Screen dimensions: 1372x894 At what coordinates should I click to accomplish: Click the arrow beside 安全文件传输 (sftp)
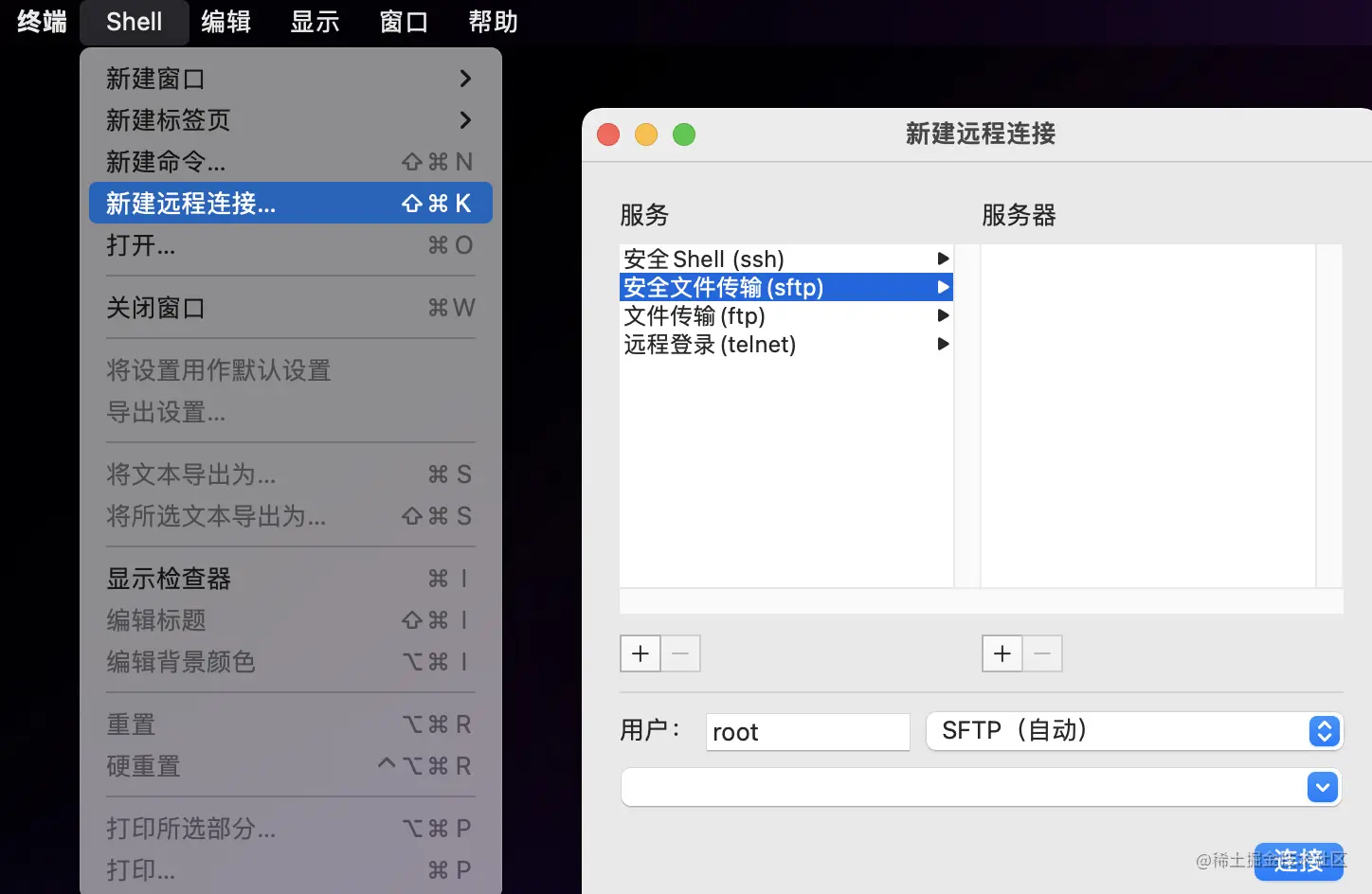943,287
